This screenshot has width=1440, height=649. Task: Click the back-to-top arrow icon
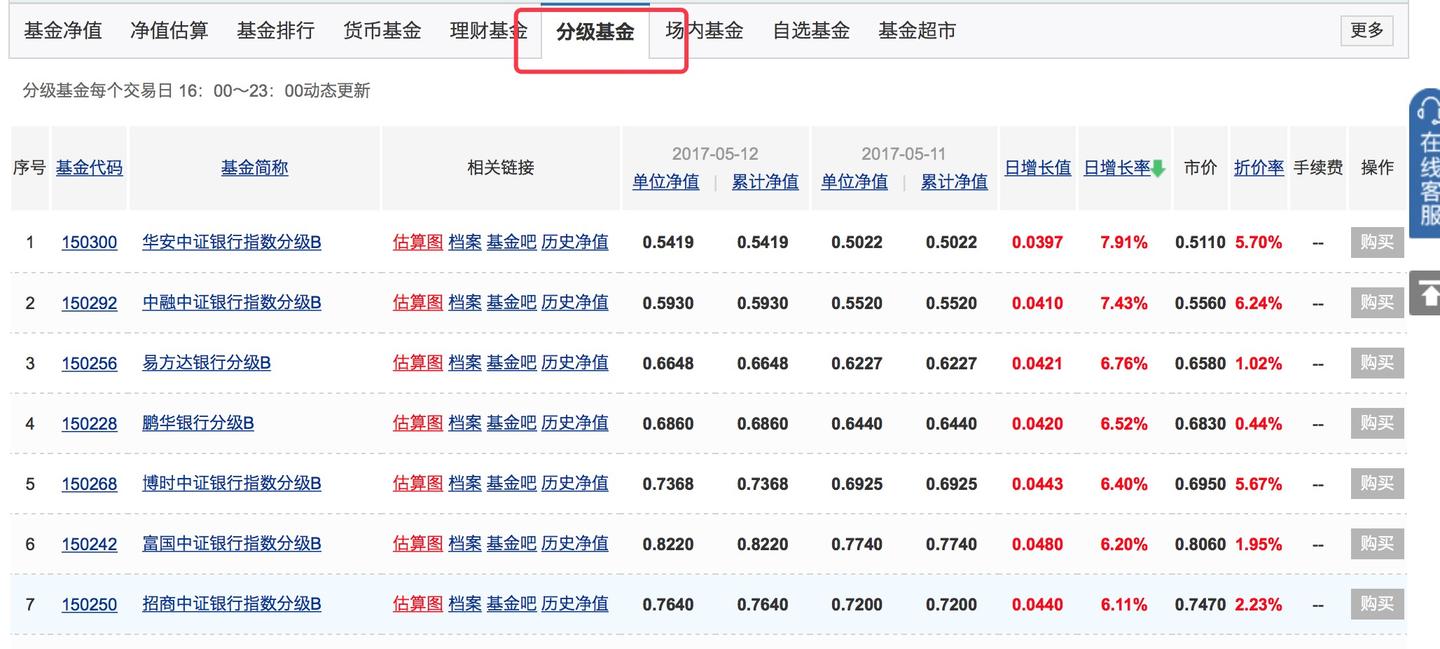tap(1429, 291)
